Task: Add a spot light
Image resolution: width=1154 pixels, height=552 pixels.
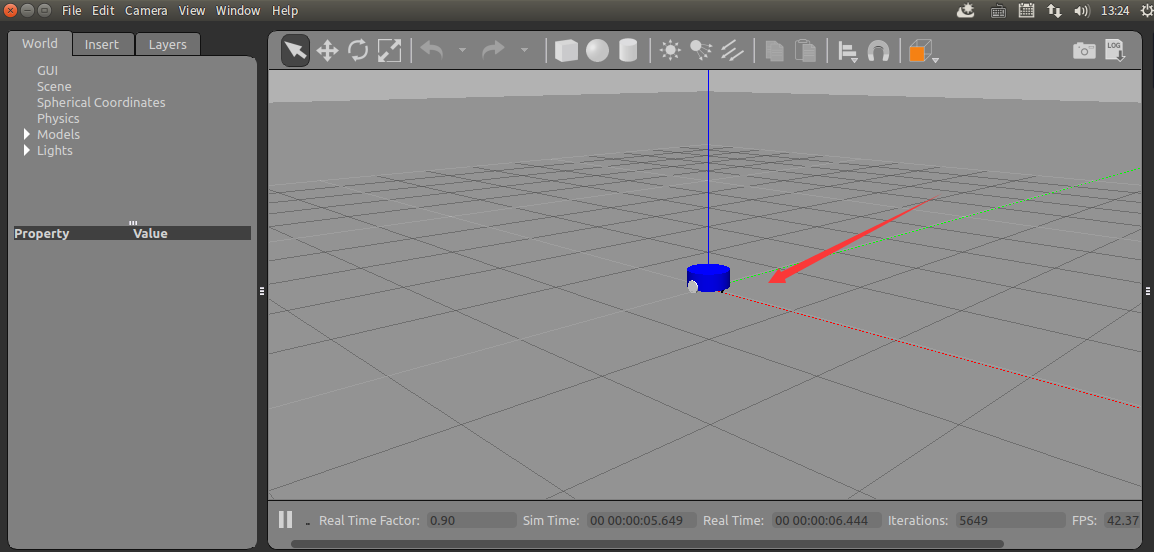Action: click(x=701, y=51)
